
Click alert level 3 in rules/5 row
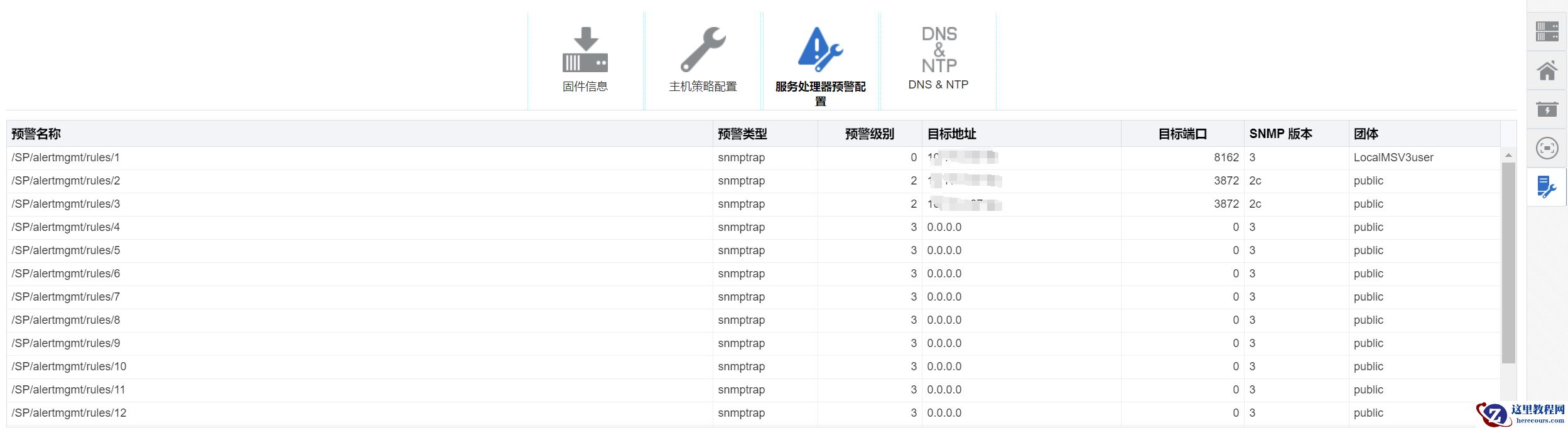click(914, 250)
